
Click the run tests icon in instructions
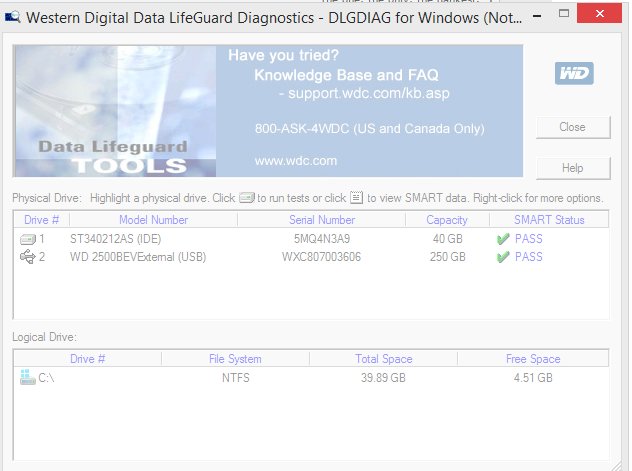(x=247, y=198)
